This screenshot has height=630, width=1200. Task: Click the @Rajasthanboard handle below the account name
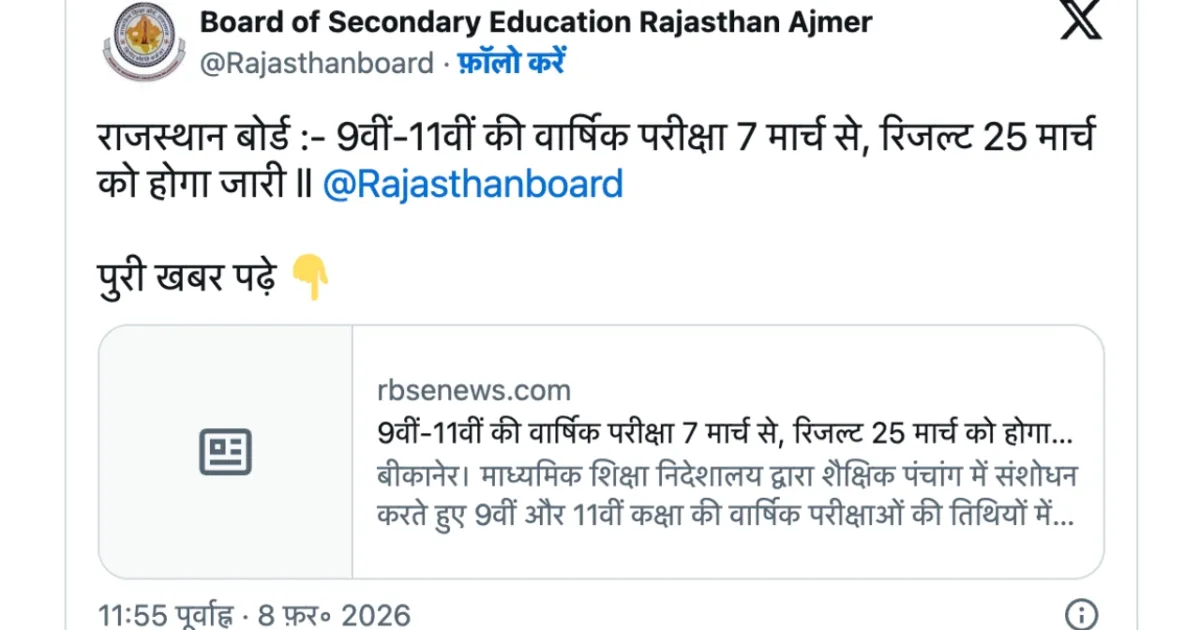[317, 63]
